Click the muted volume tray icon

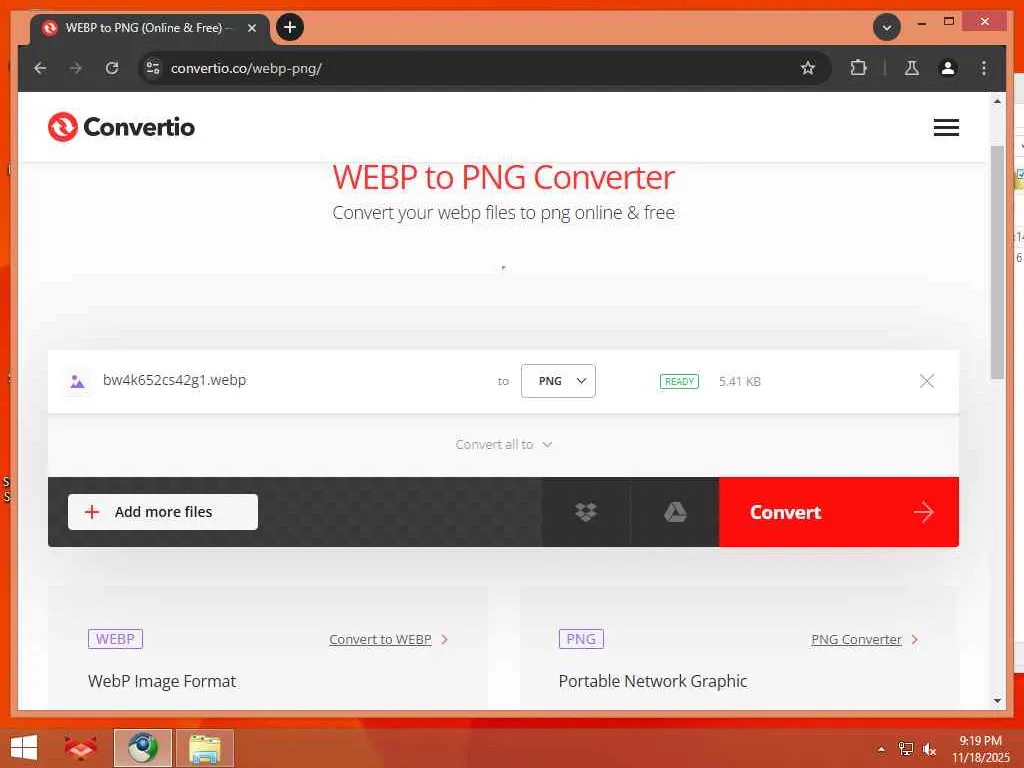click(x=929, y=748)
